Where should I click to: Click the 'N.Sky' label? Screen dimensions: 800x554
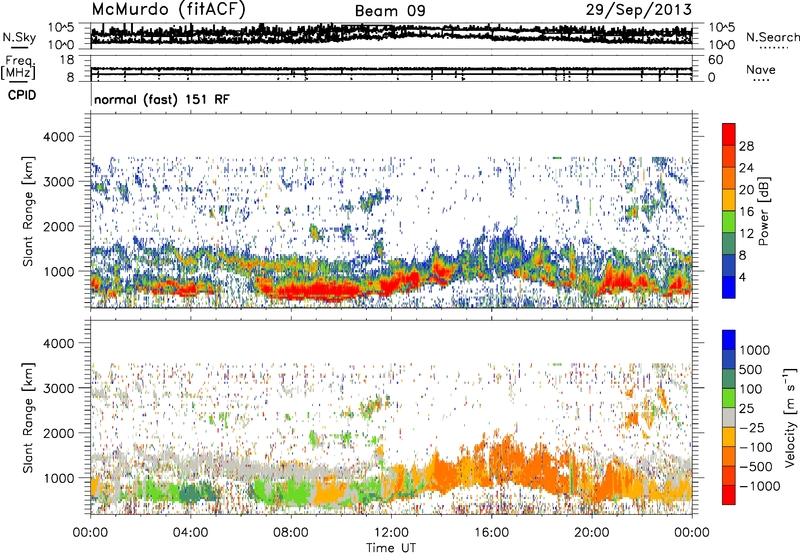coord(19,37)
